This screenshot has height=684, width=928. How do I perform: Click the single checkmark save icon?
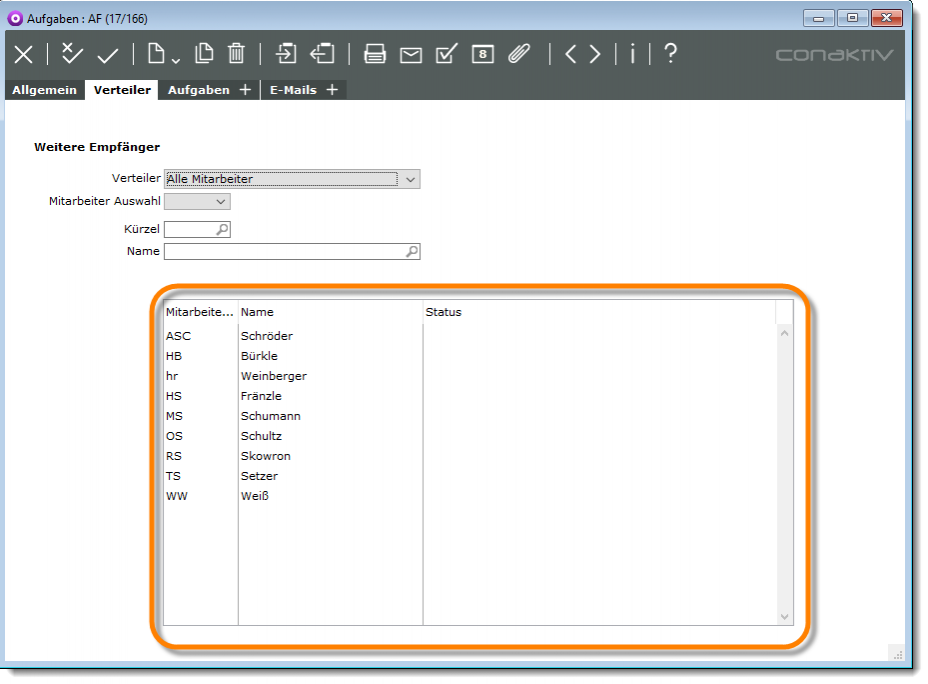point(108,55)
